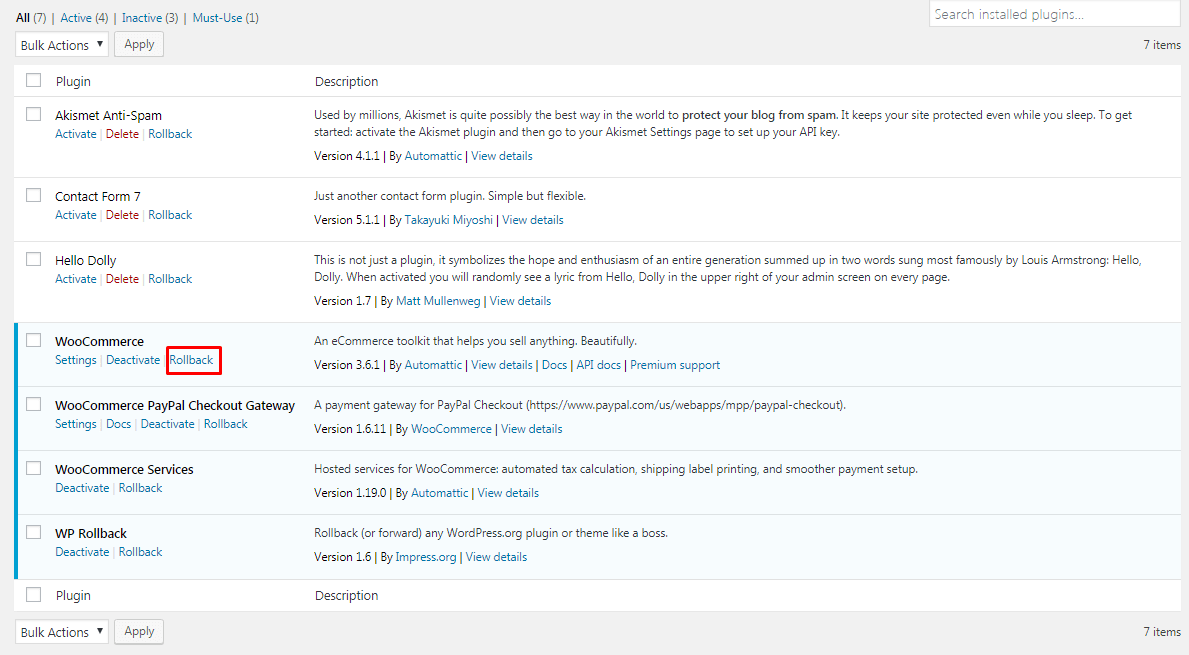Open WooCommerce PayPal Checkout Gateway Docs link

pos(118,425)
